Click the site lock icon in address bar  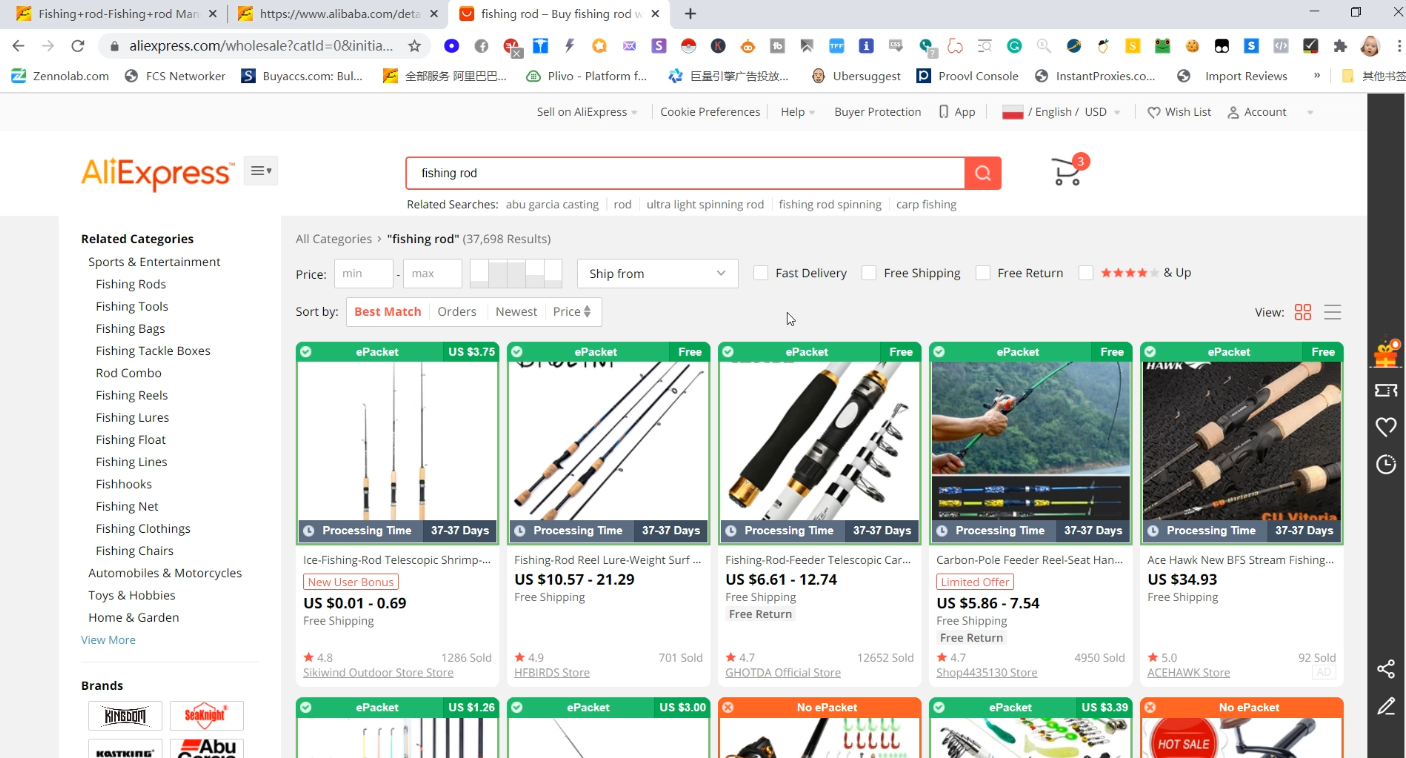pyautogui.click(x=115, y=46)
